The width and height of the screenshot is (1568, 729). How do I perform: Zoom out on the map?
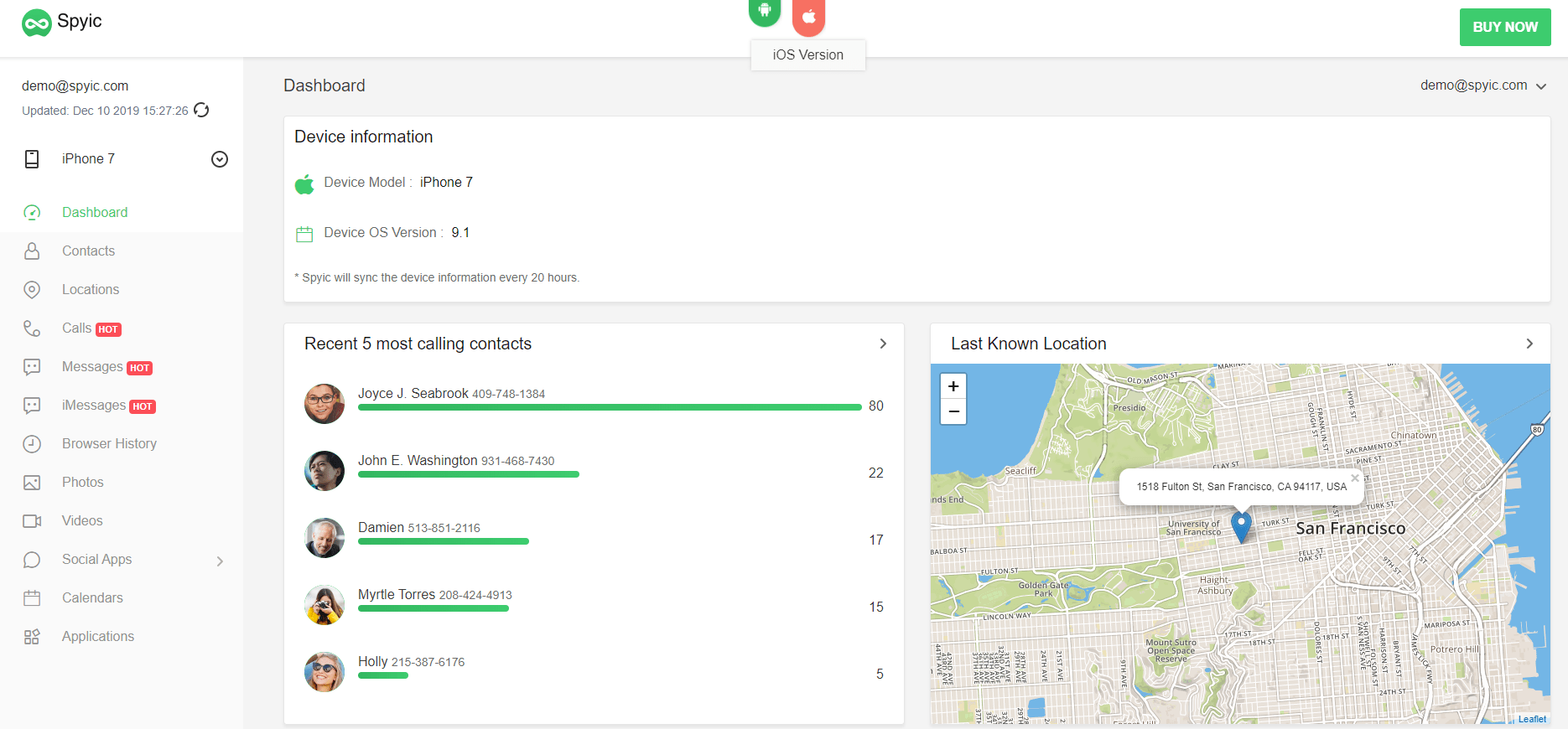[x=953, y=411]
